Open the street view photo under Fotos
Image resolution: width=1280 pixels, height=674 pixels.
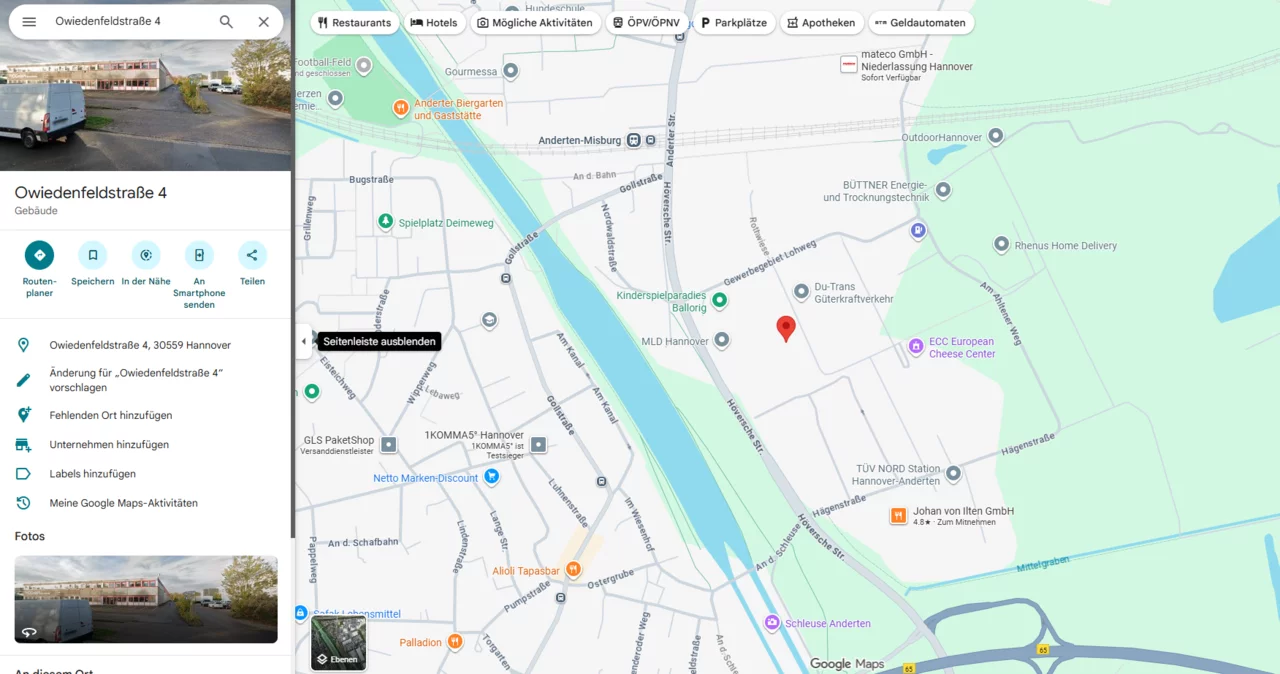pyautogui.click(x=146, y=599)
